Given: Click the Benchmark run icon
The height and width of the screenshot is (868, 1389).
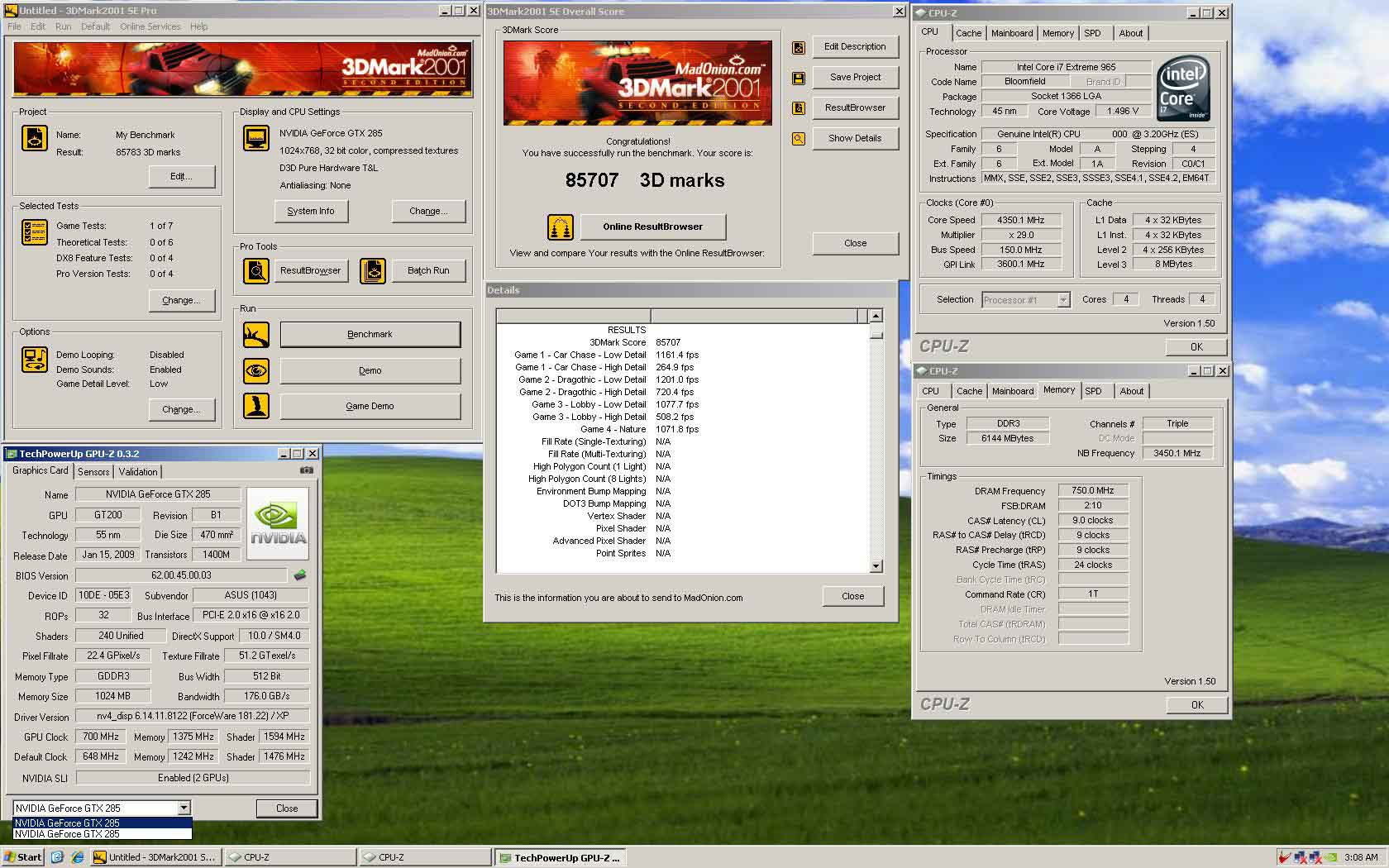Looking at the screenshot, I should [256, 335].
